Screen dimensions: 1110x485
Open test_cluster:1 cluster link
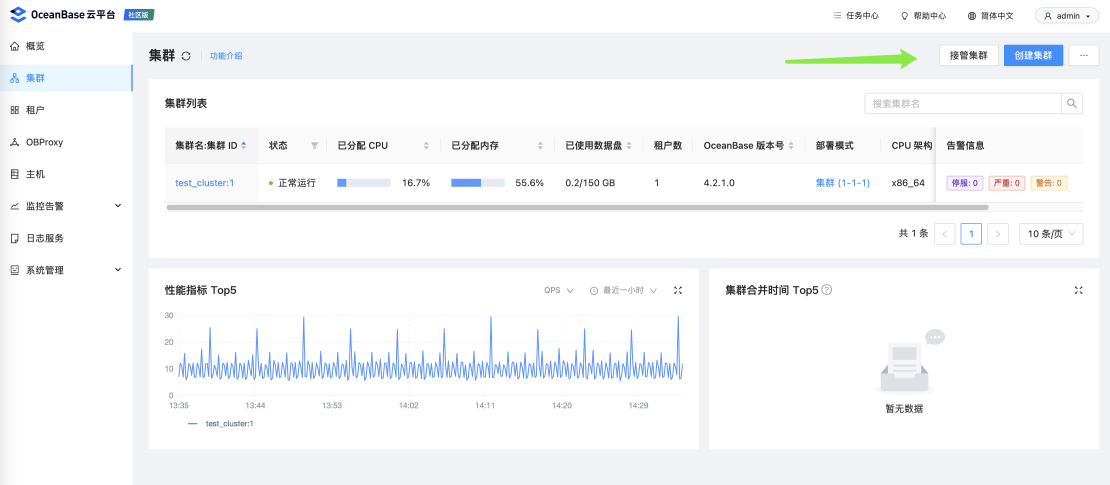[x=205, y=183]
